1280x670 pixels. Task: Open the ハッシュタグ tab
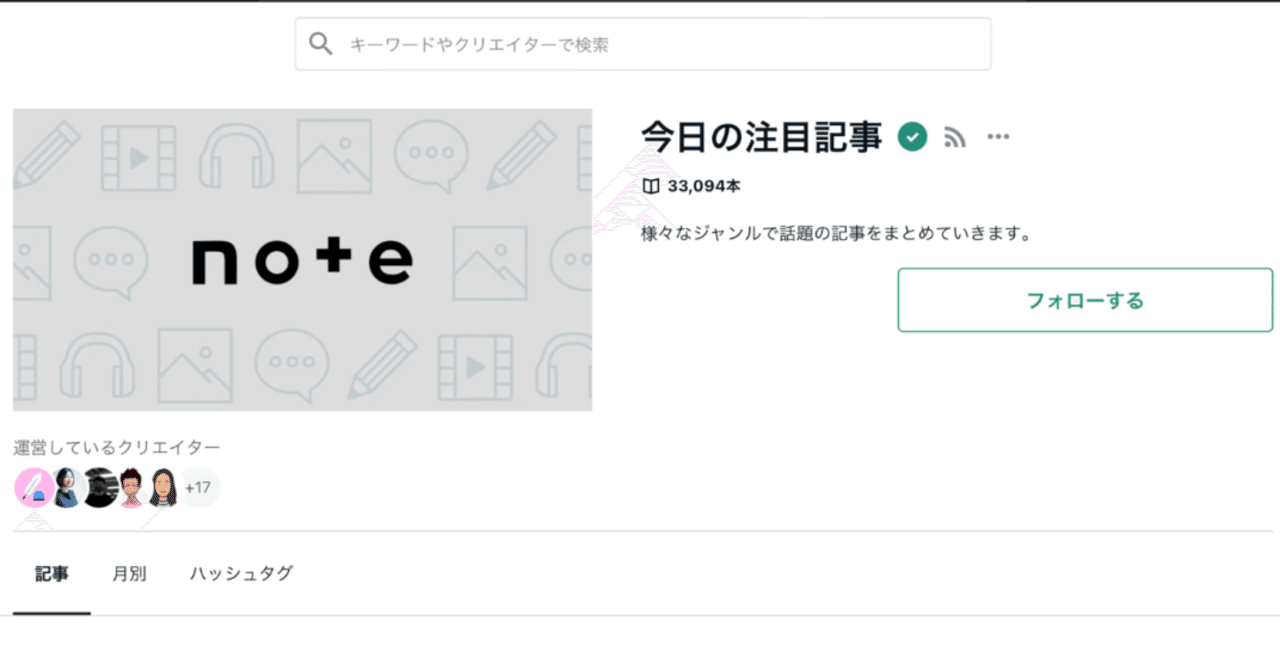(x=240, y=574)
